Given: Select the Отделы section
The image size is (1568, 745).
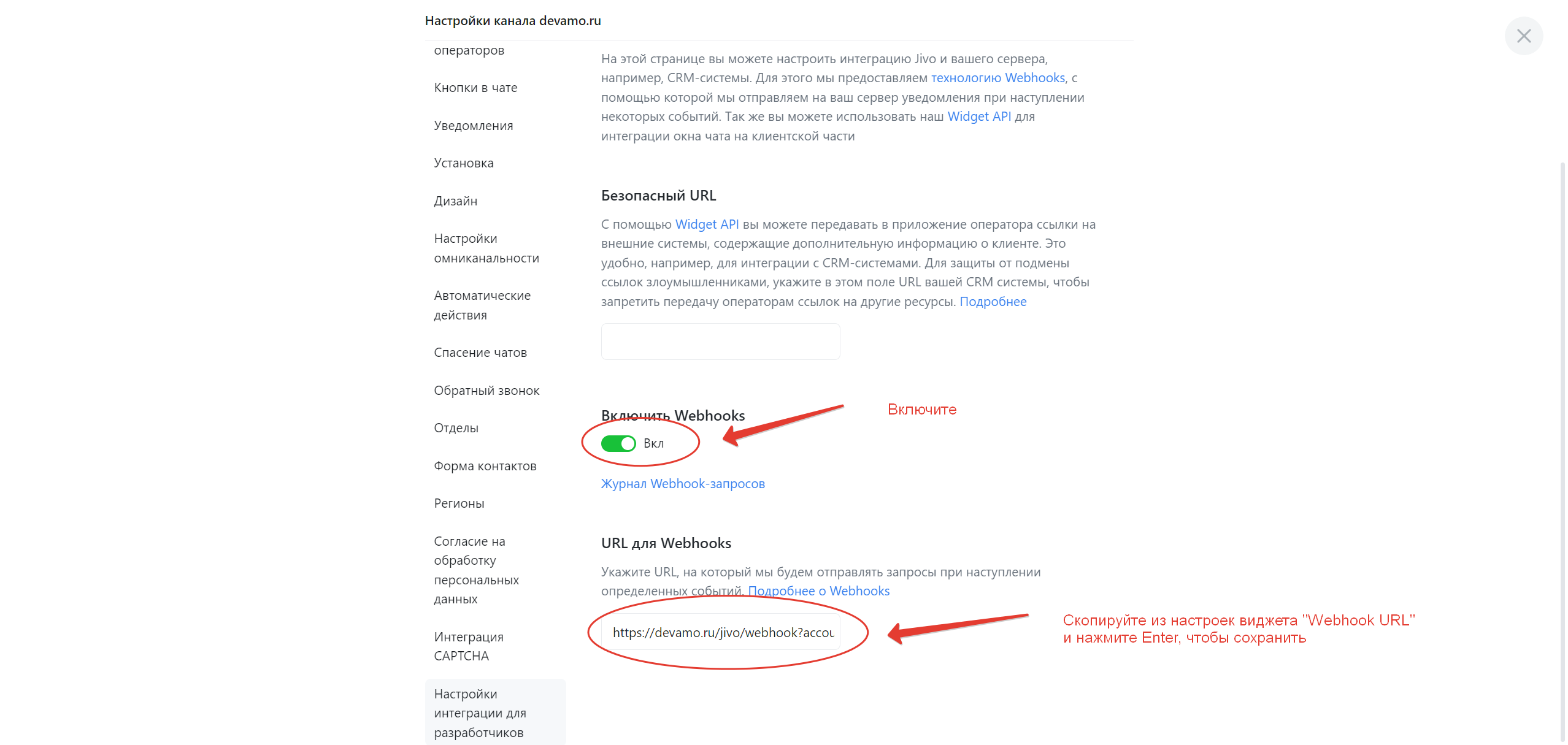Looking at the screenshot, I should point(456,427).
